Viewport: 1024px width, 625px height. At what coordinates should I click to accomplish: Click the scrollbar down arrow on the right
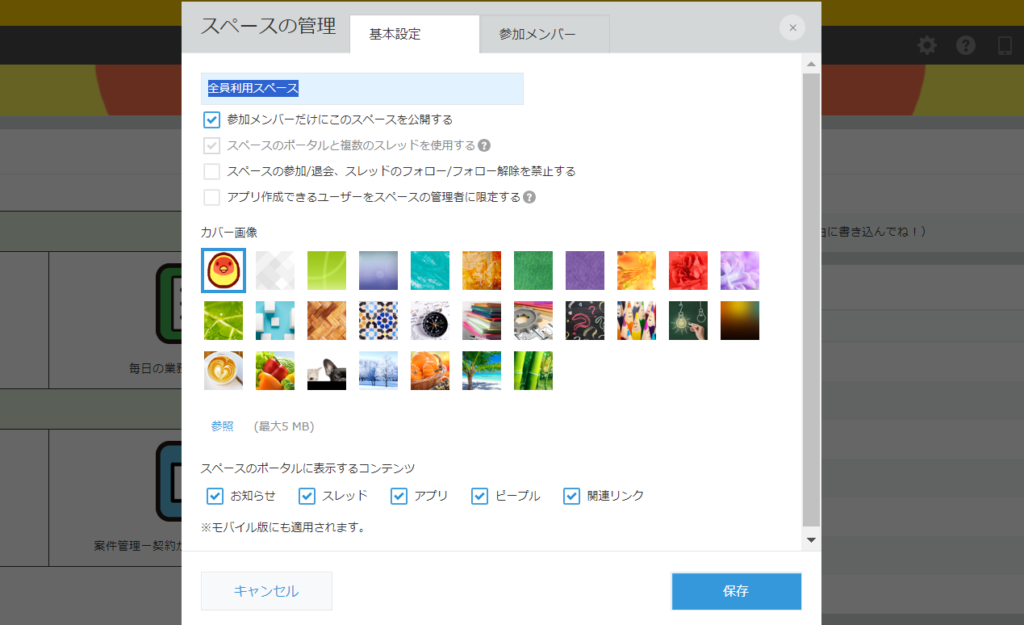click(x=810, y=541)
